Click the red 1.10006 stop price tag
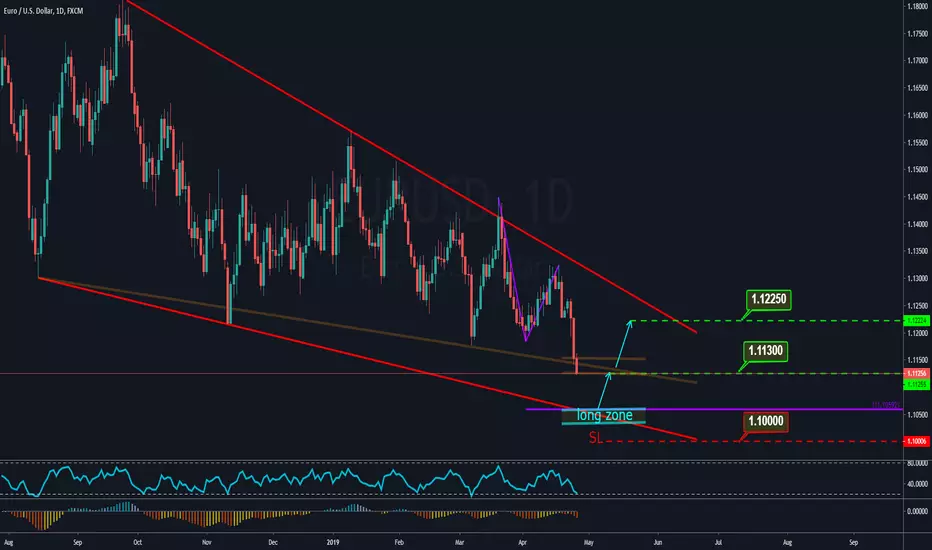932x550 pixels. point(916,441)
